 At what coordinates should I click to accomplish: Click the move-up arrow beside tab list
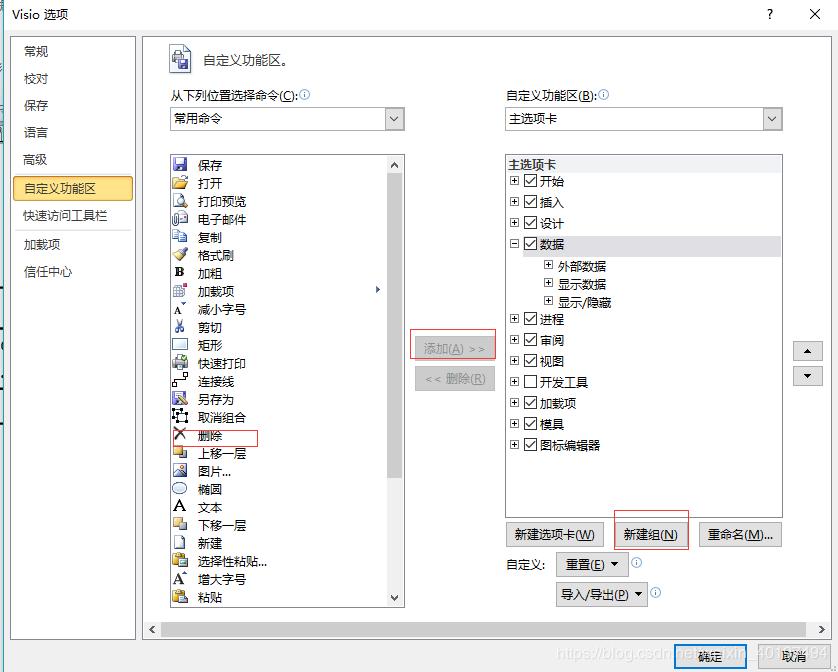807,351
